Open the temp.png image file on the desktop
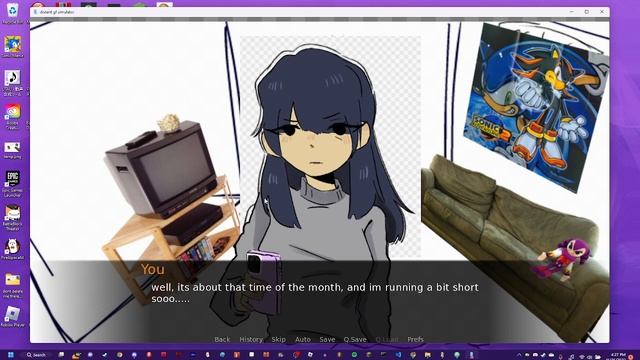 click(x=13, y=150)
